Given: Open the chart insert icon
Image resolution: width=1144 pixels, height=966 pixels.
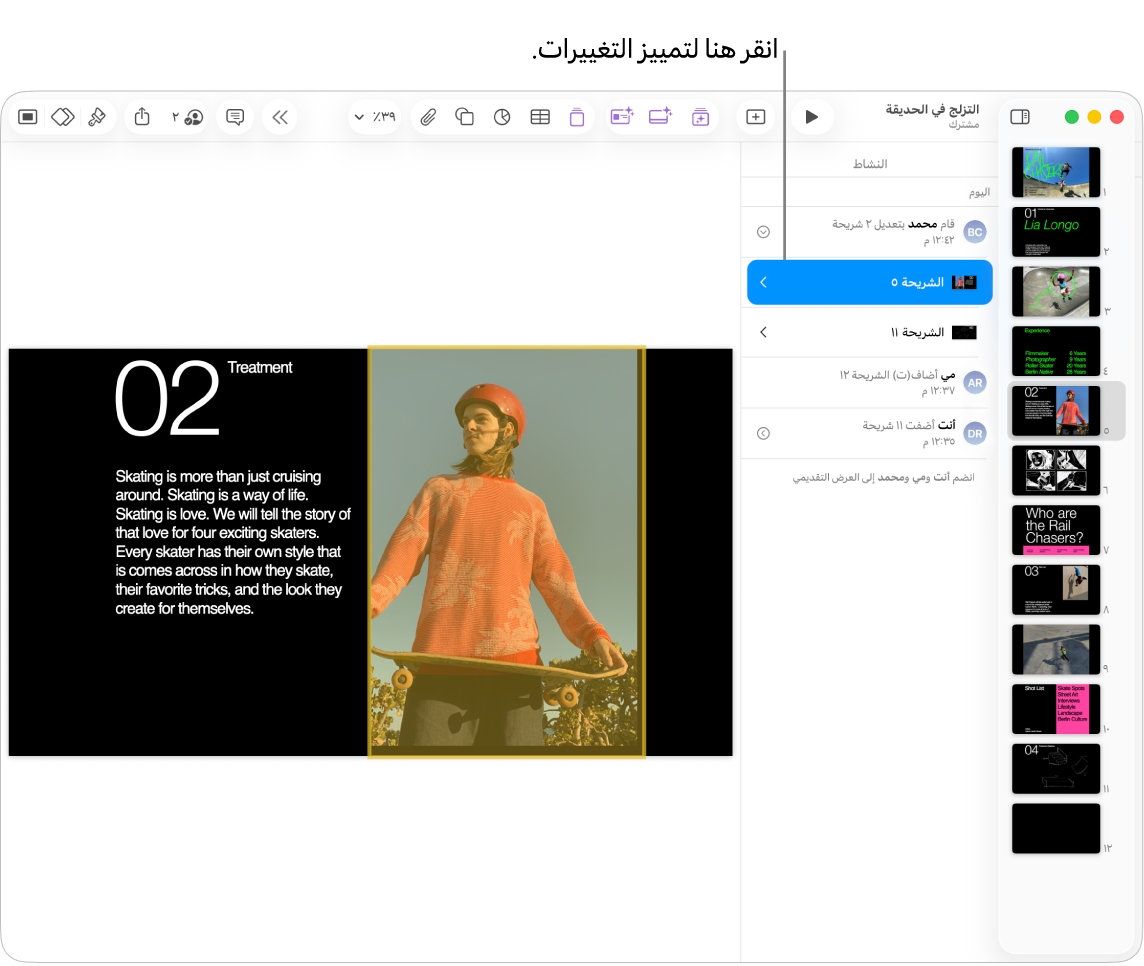Looking at the screenshot, I should click(x=502, y=117).
